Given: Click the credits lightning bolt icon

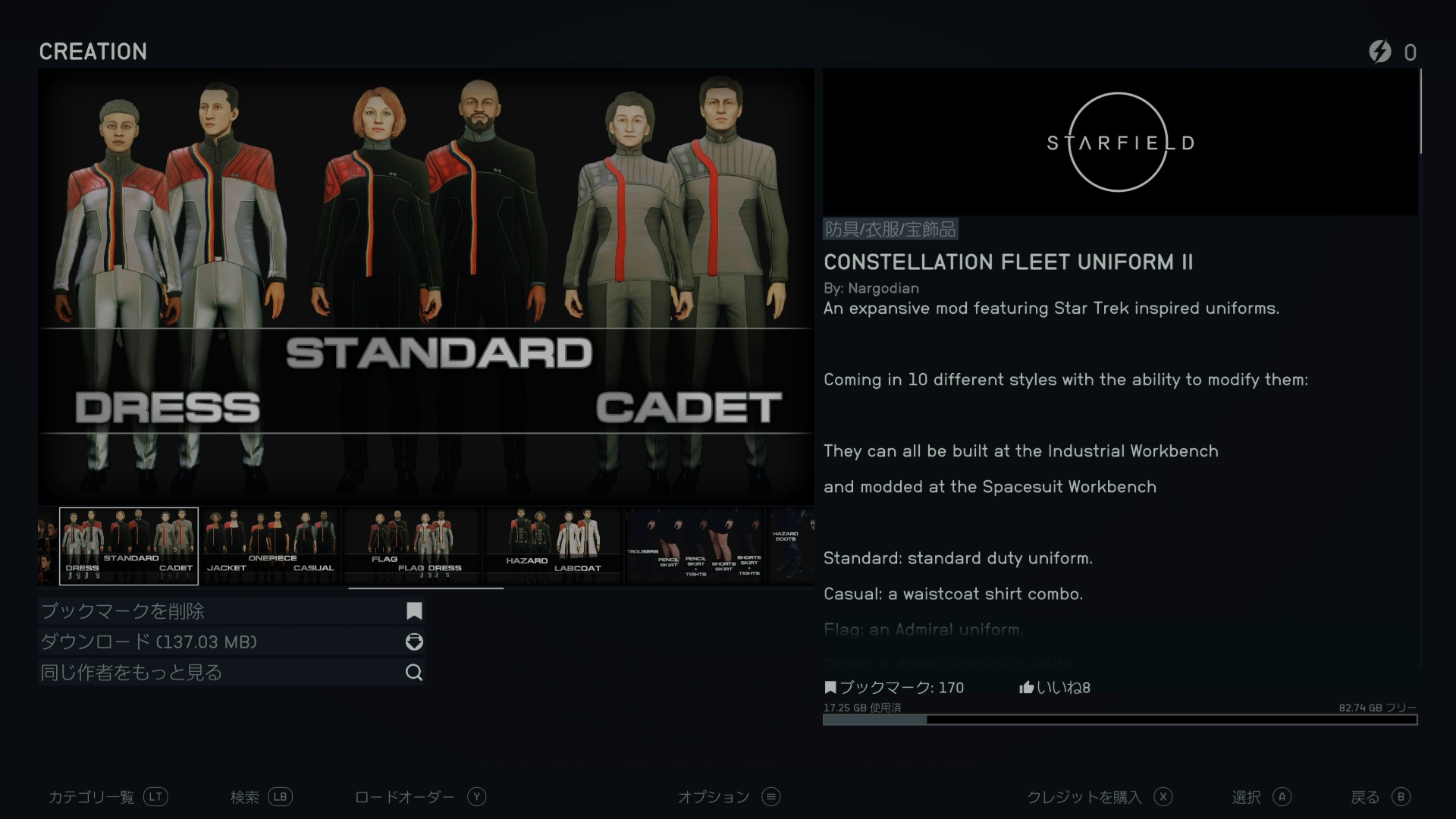Looking at the screenshot, I should tap(1380, 52).
